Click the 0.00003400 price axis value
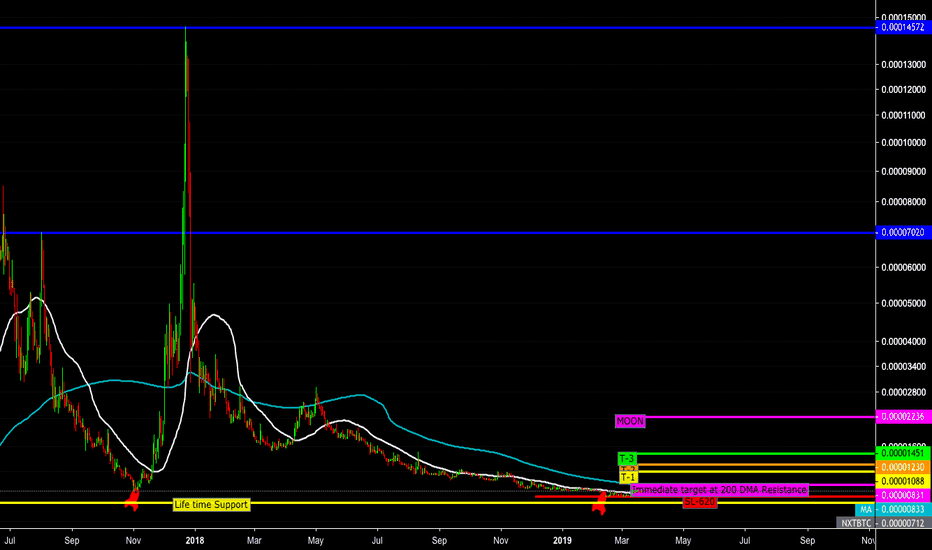This screenshot has width=932, height=550. click(x=903, y=367)
